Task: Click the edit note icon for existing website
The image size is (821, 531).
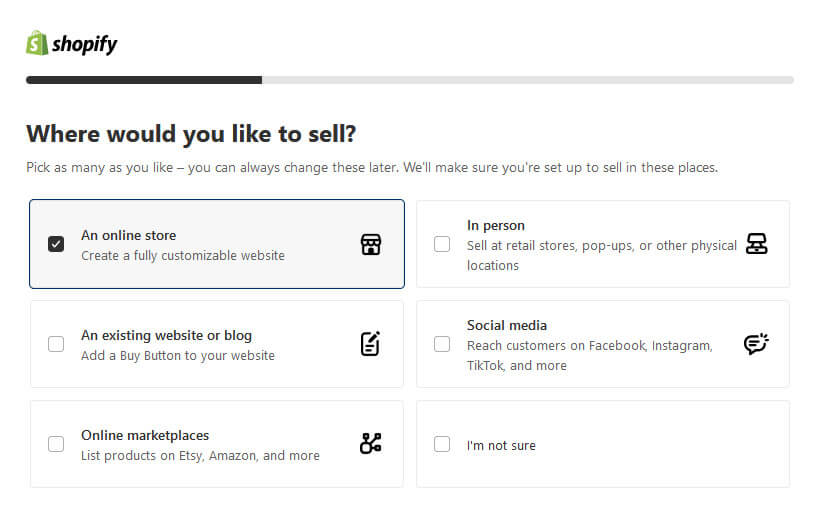Action: click(x=371, y=344)
